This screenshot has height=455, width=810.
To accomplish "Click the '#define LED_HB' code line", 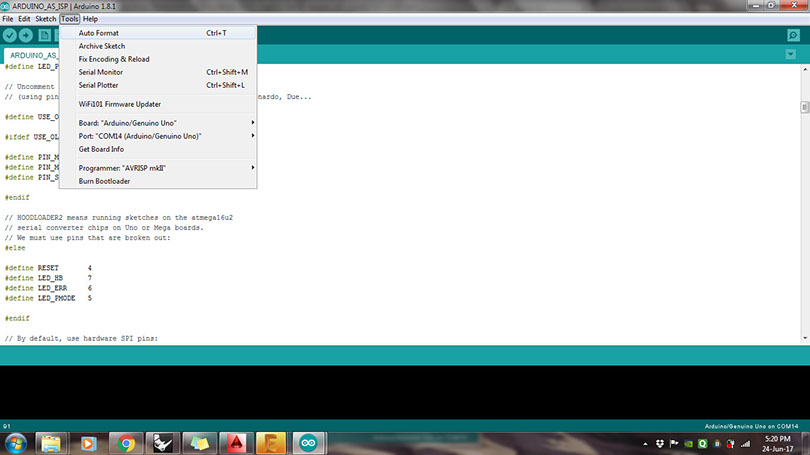I will pos(48,278).
